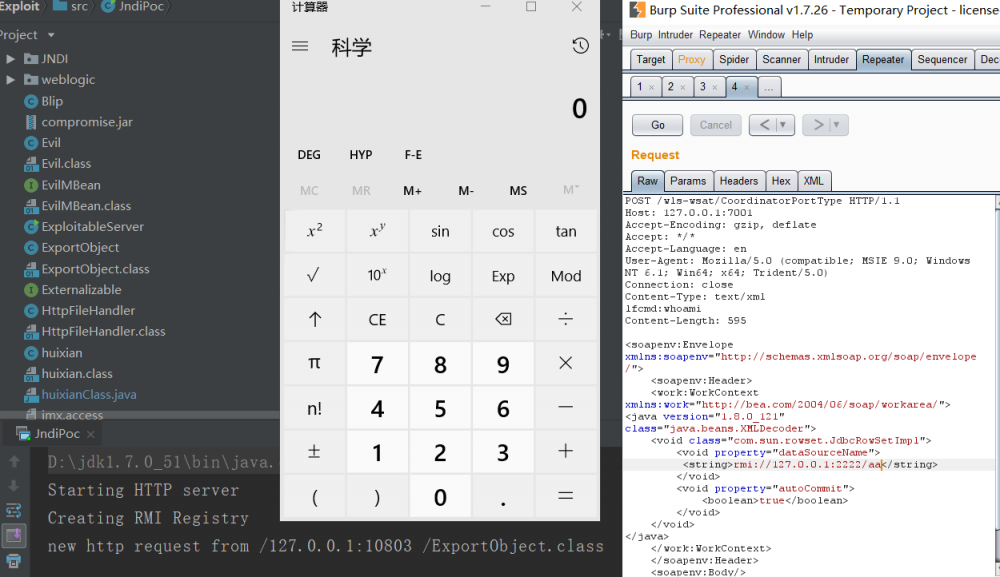Screen dimensions: 1000x577
Task: Click the Go button in Repeater
Action: tap(658, 125)
